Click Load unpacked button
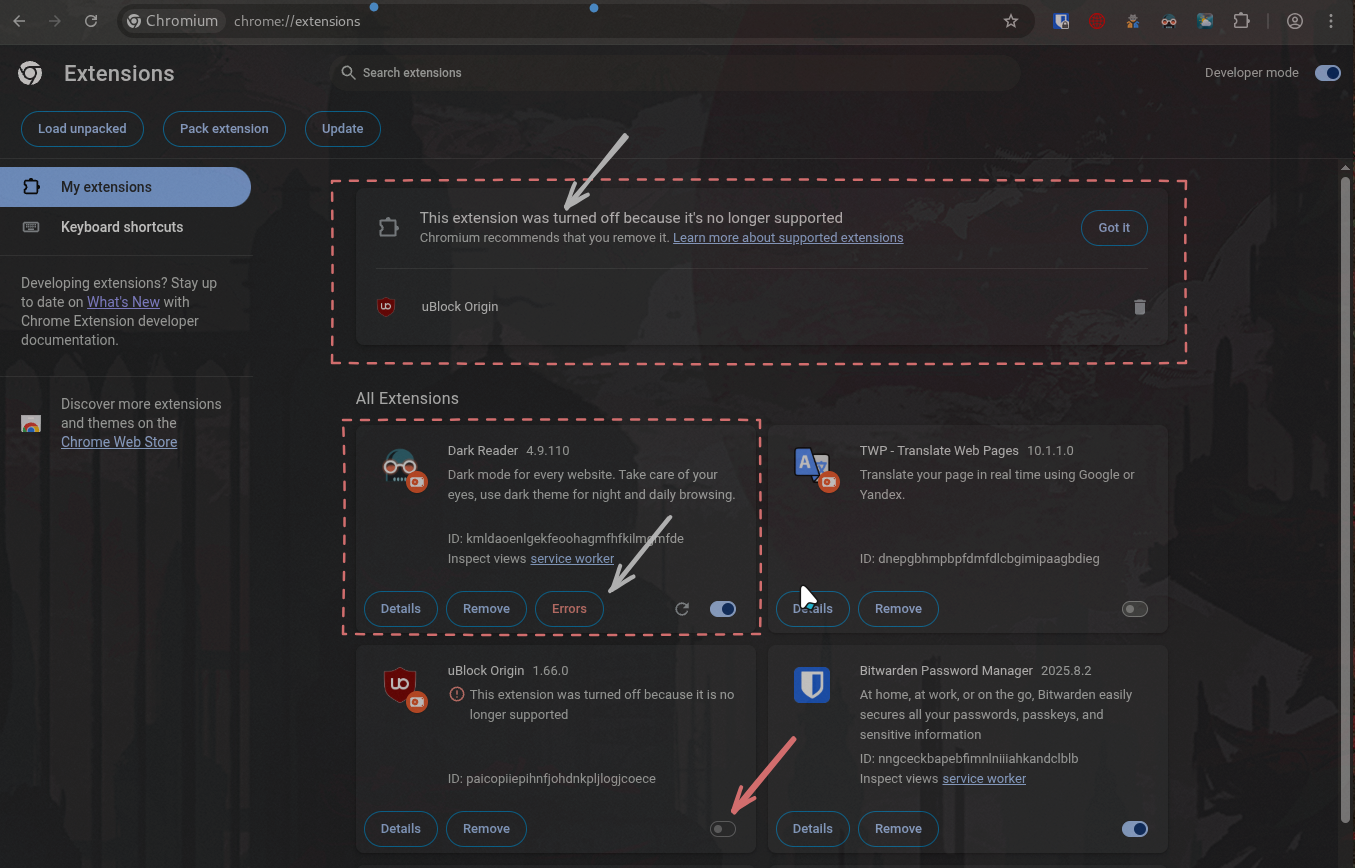Viewport: 1355px width, 868px height. 82,129
